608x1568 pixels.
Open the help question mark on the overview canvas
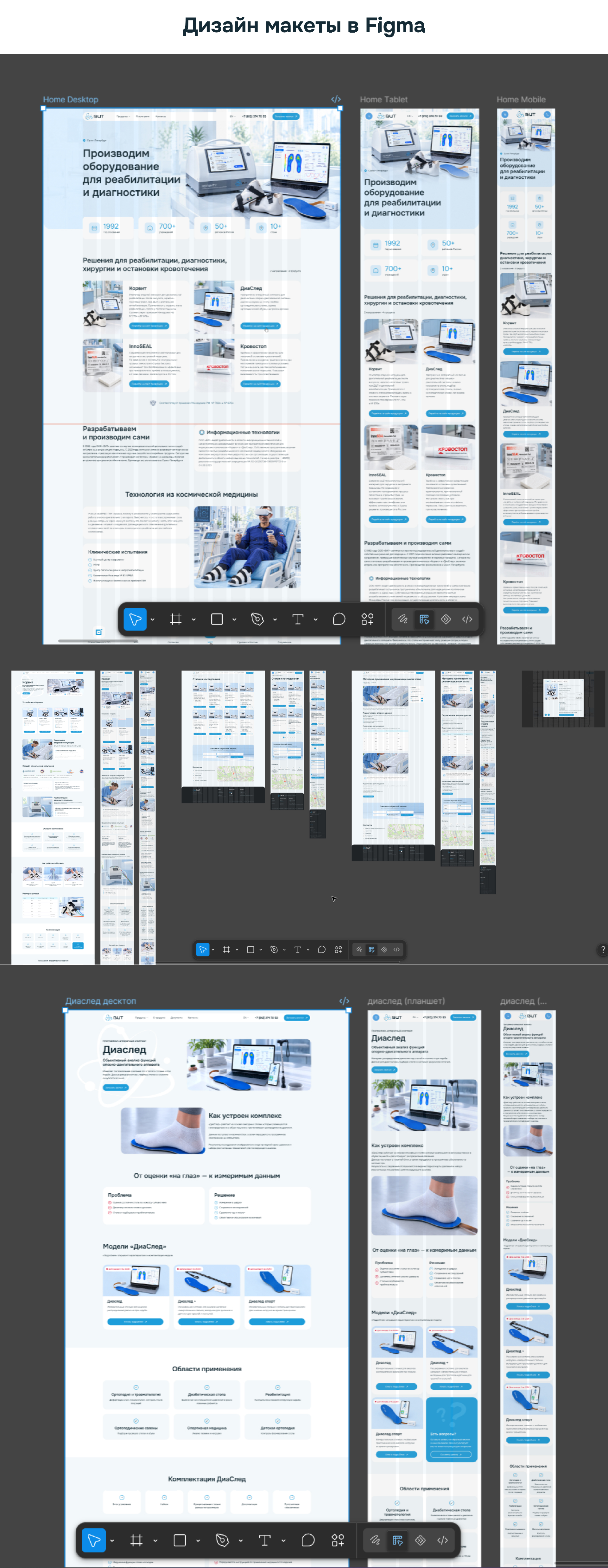[603, 949]
